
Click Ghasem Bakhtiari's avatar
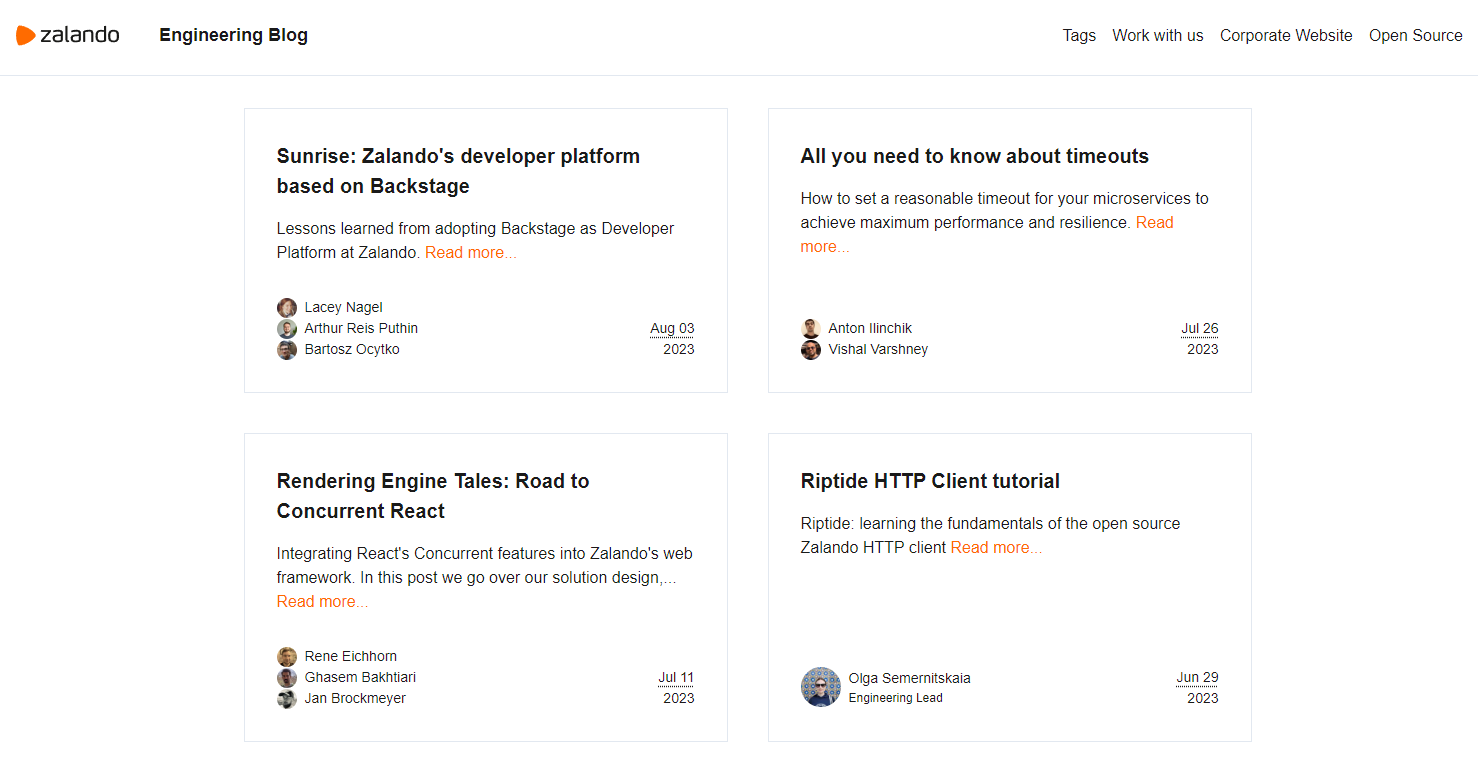click(x=287, y=678)
